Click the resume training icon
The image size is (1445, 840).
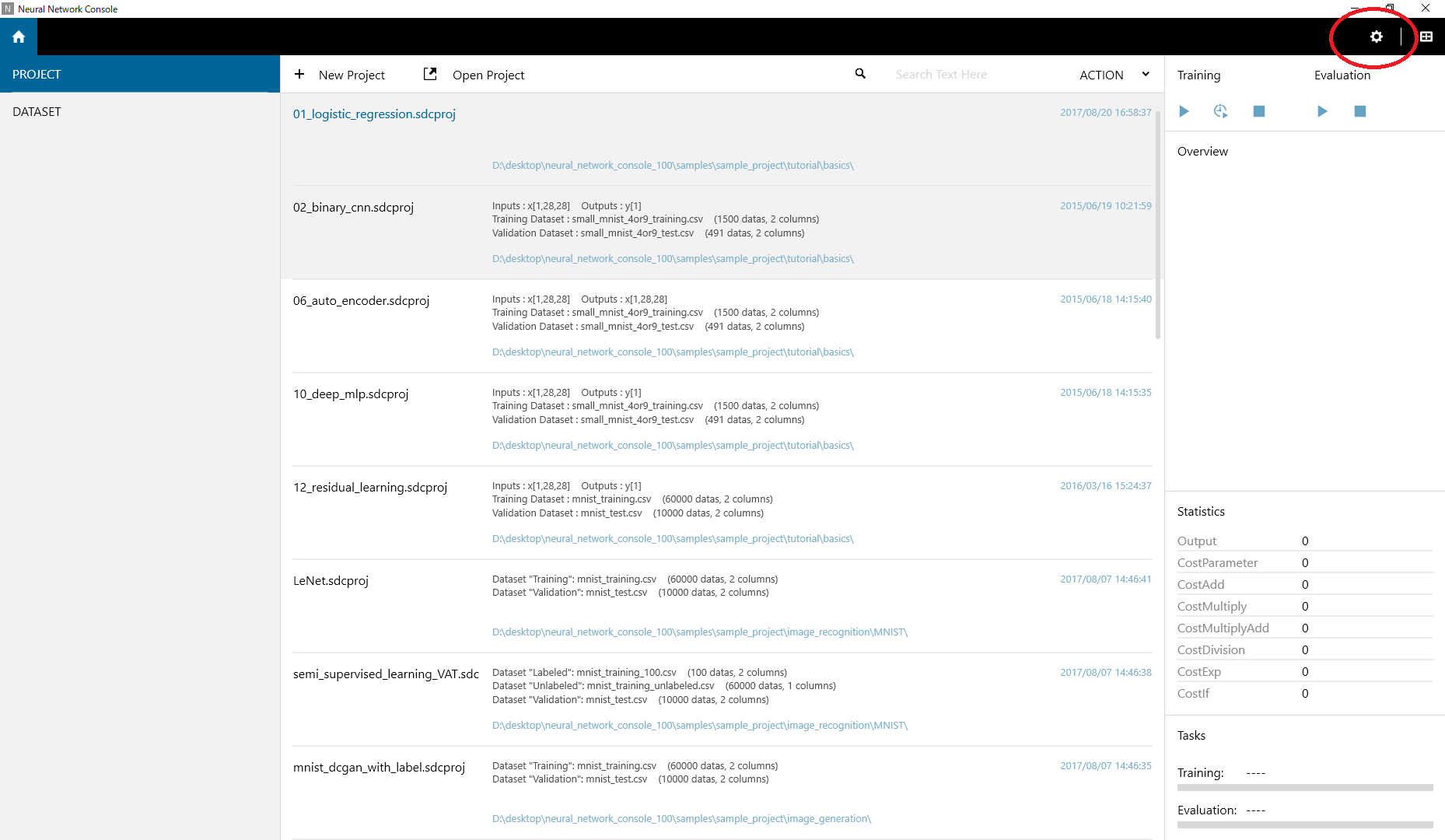[1221, 111]
